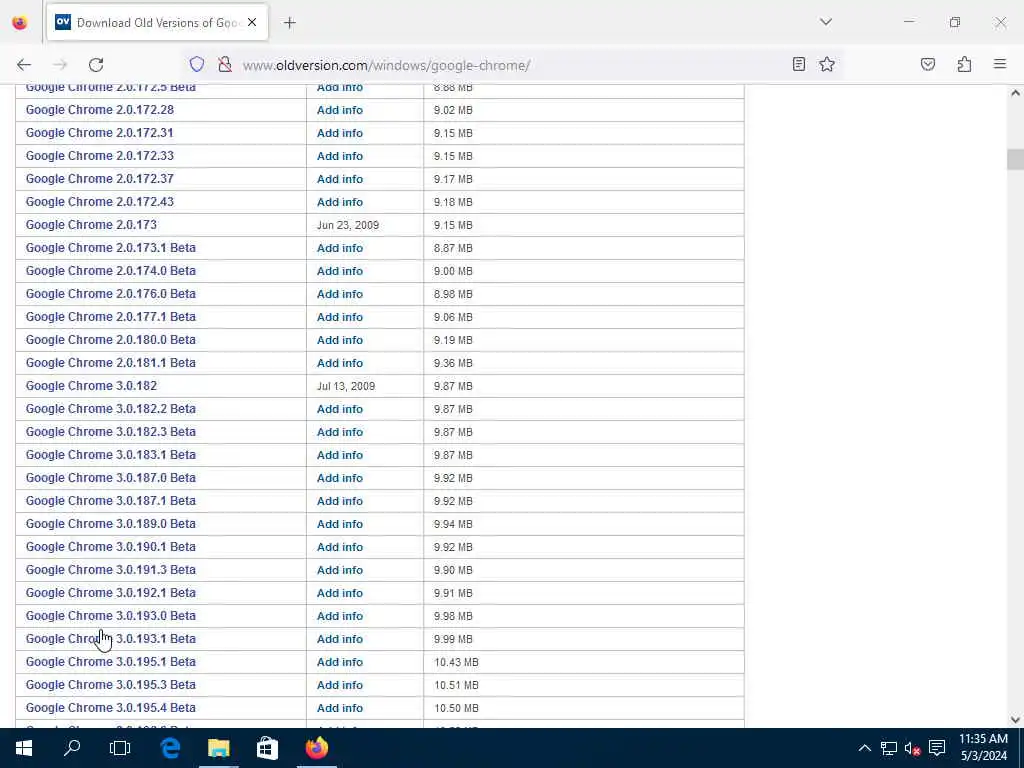1024x768 pixels.
Task: Click the insecure connection padlock icon
Action: 225,65
